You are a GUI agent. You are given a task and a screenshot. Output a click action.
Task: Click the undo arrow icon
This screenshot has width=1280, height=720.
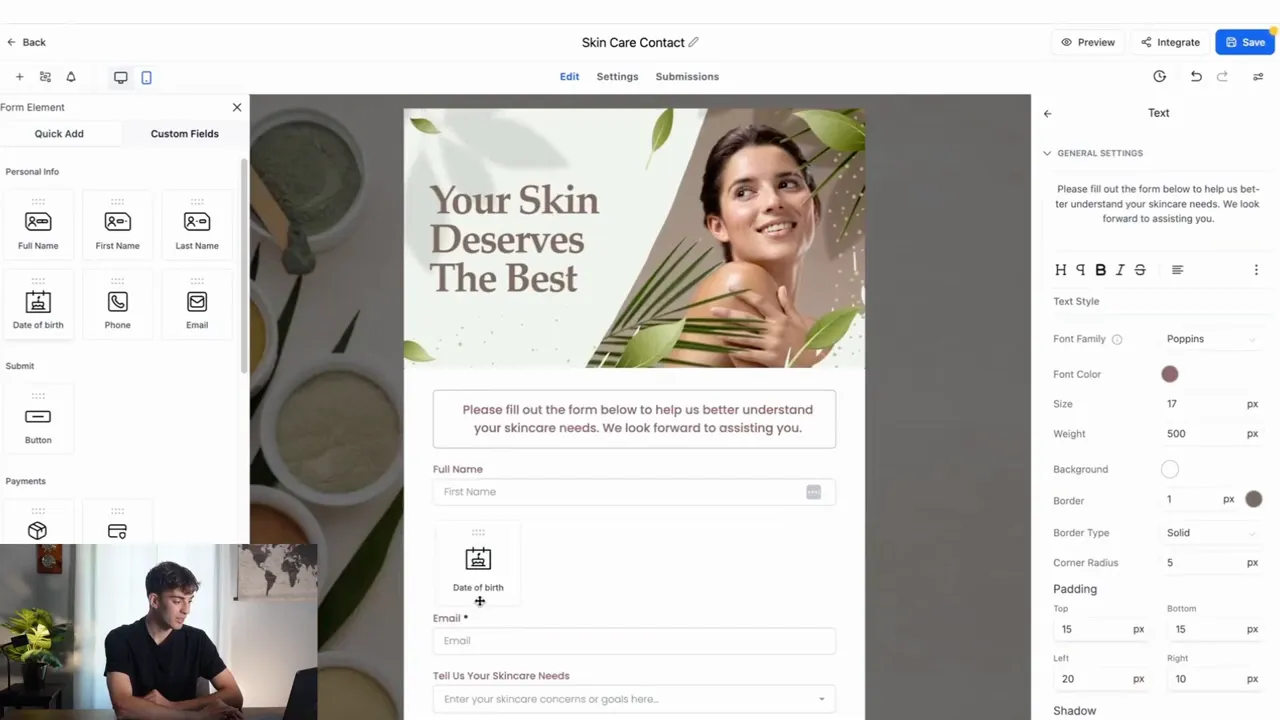(1196, 76)
